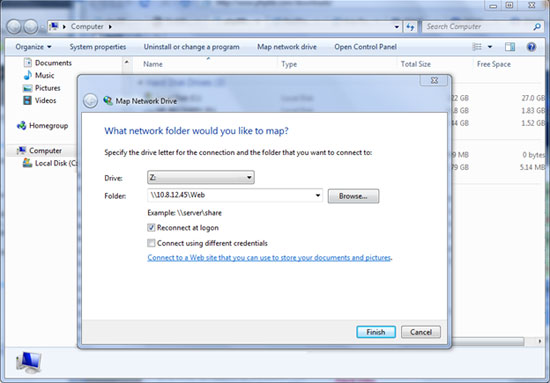Click the Computer icon in navigation pane
The width and height of the screenshot is (550, 383).
click(x=21, y=150)
